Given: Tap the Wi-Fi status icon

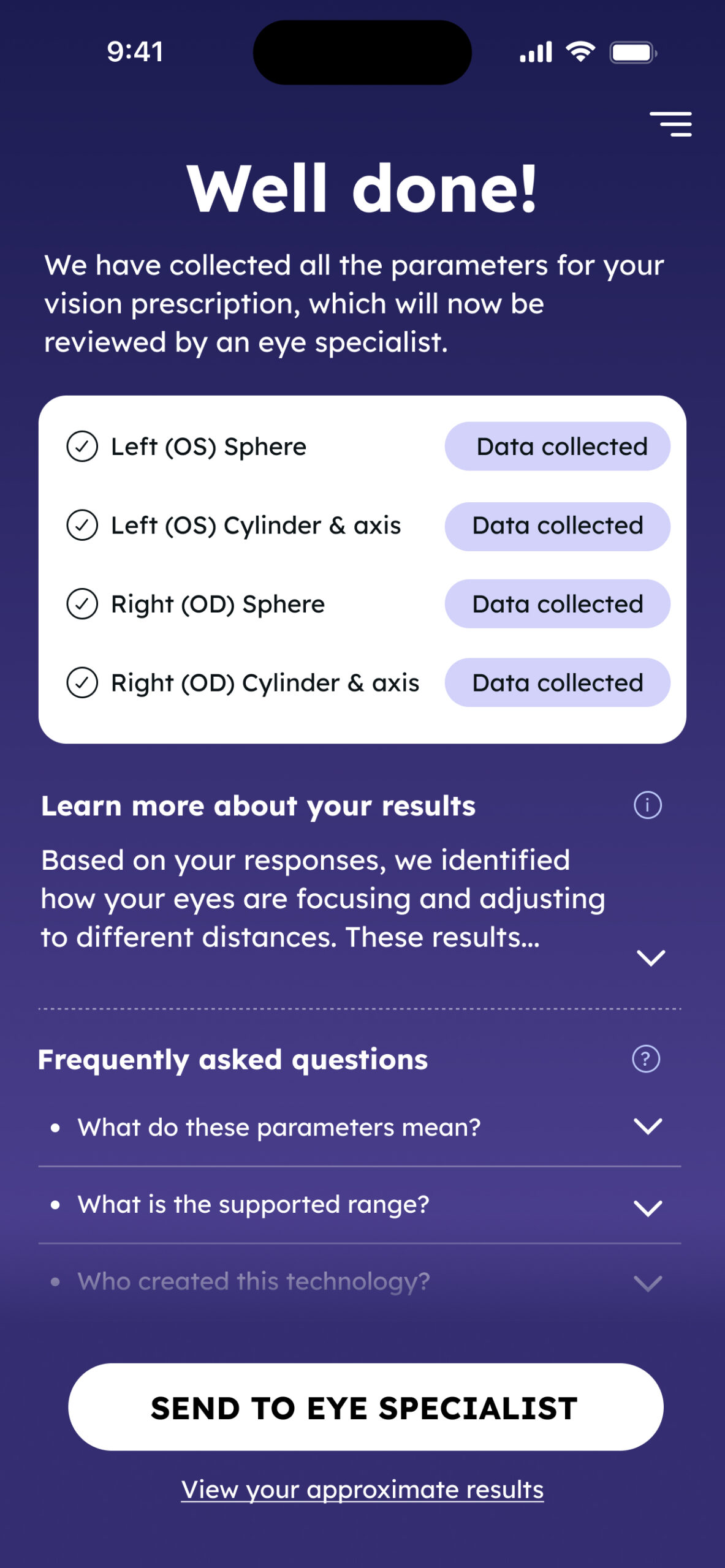Looking at the screenshot, I should point(580,52).
